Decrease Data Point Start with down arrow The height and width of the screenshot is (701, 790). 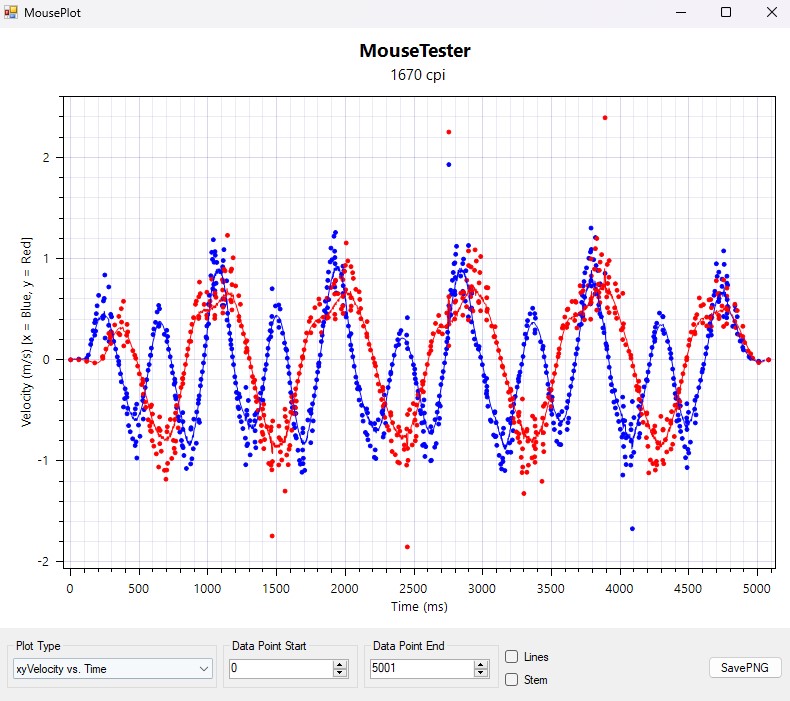[x=340, y=673]
